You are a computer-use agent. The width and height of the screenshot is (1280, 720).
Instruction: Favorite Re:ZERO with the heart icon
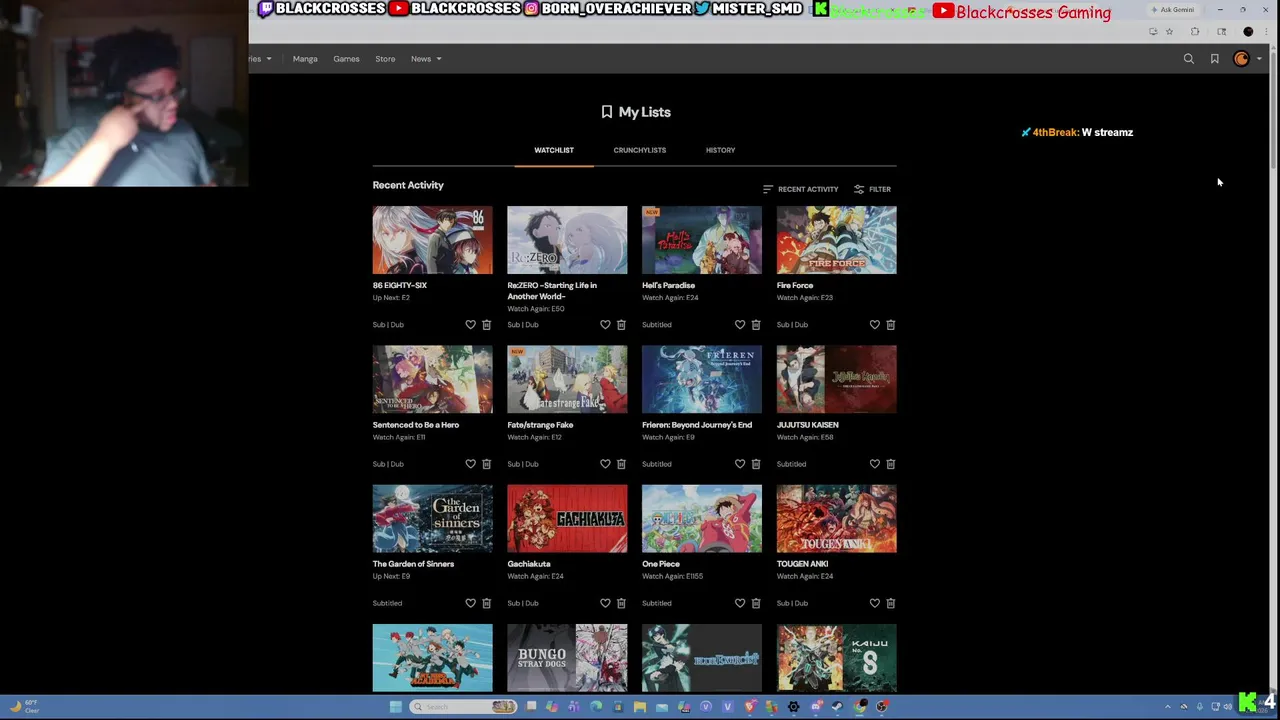point(605,325)
